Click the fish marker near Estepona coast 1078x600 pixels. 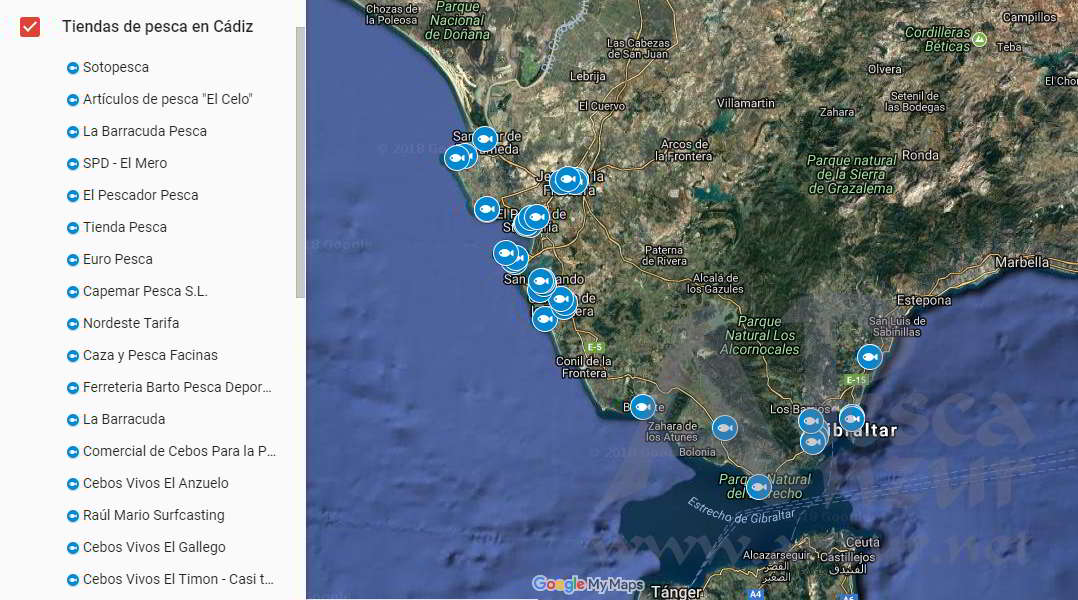(x=870, y=357)
